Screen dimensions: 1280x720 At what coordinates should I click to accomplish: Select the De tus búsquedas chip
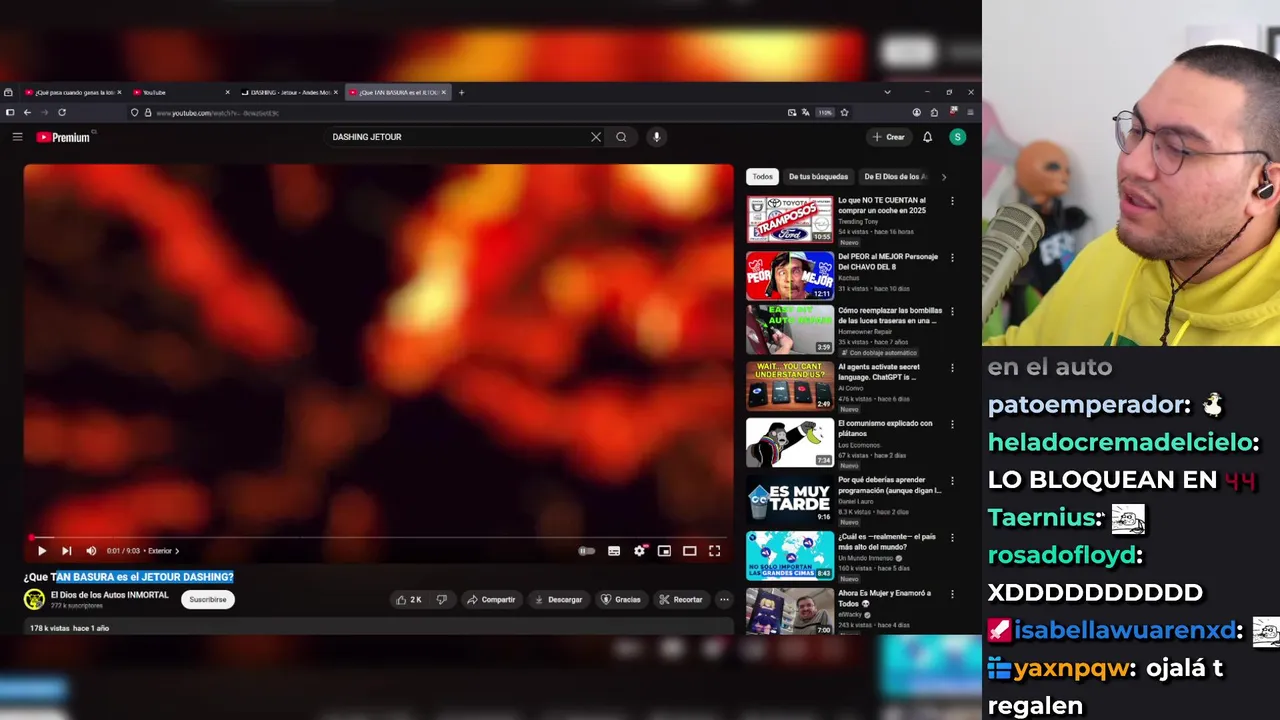[x=818, y=177]
